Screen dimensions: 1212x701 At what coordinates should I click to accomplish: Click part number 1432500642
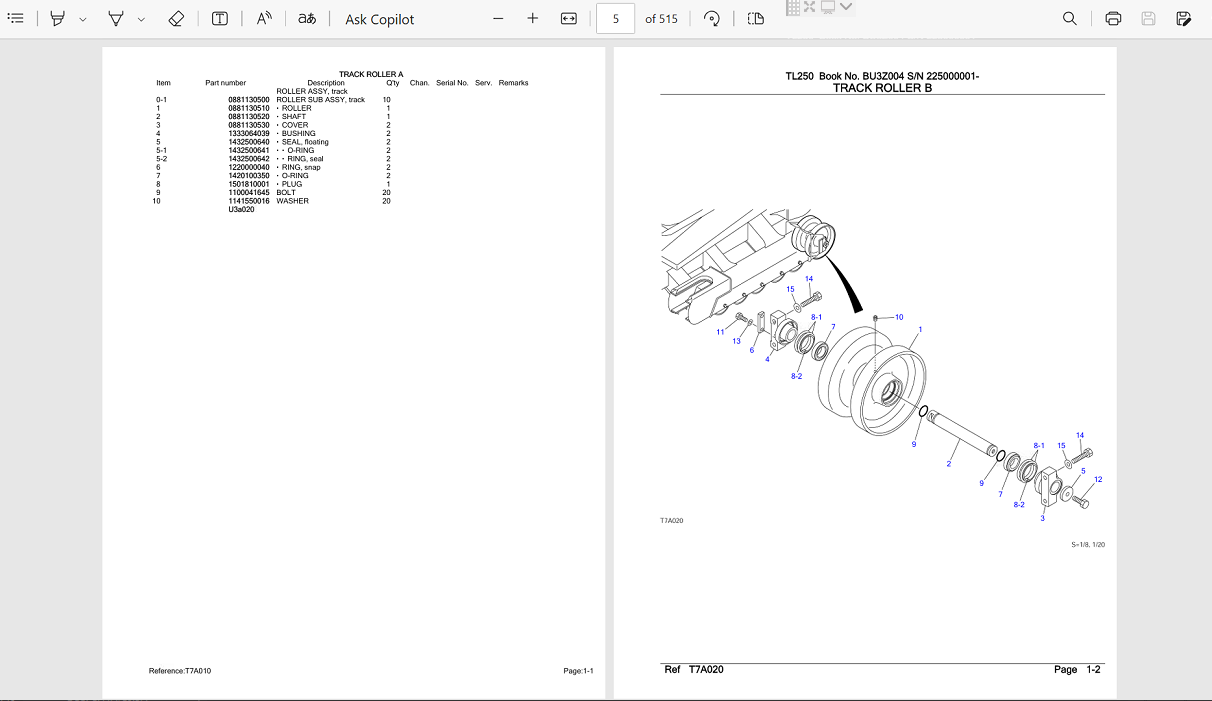coord(249,159)
